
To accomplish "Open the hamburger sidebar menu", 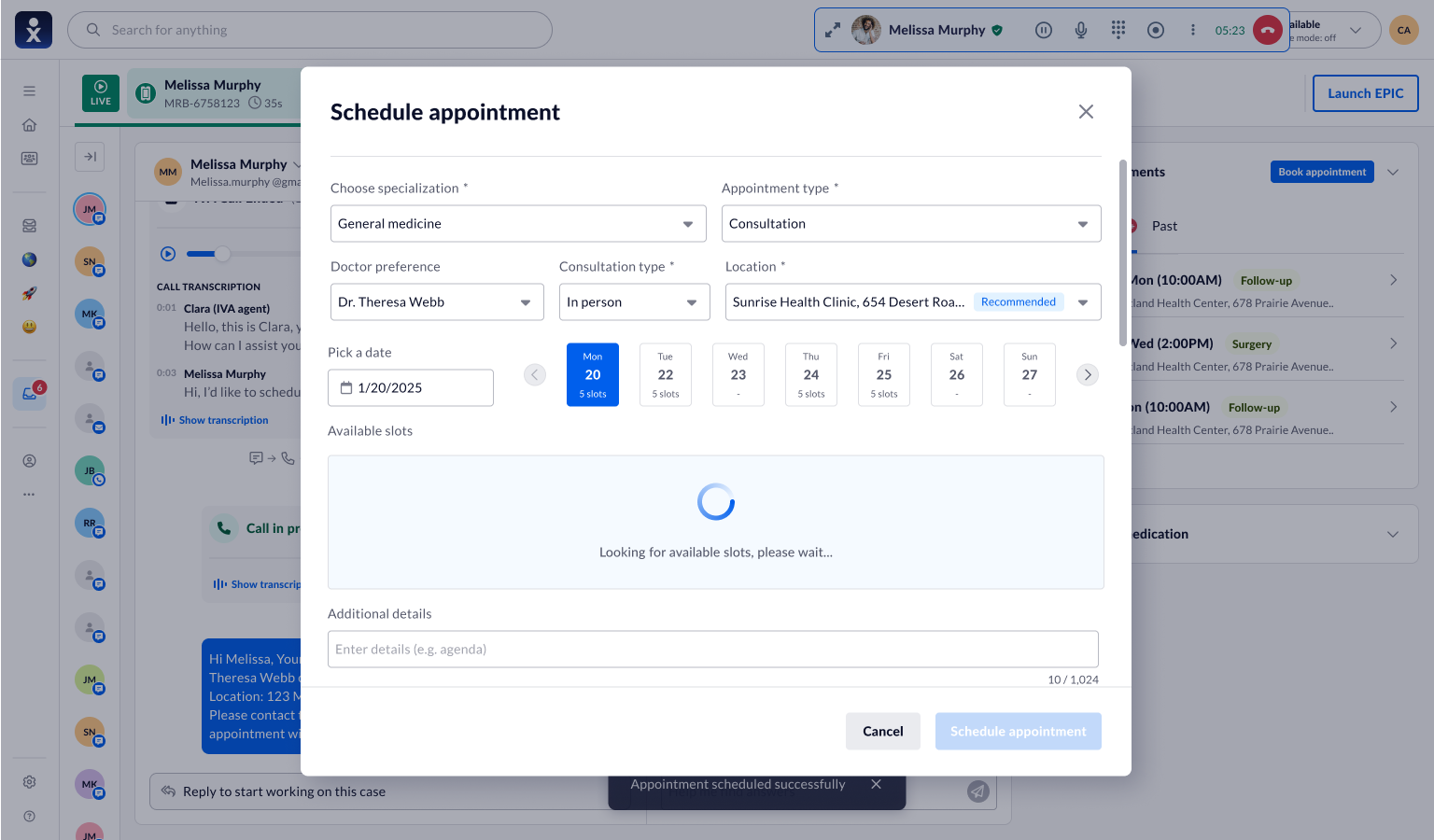I will [x=30, y=91].
